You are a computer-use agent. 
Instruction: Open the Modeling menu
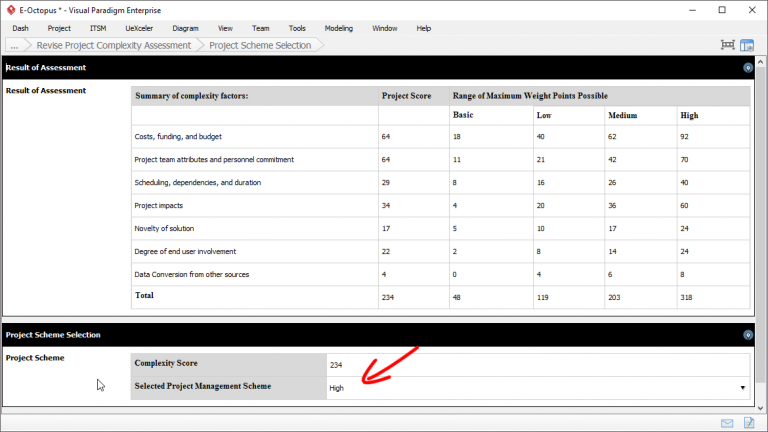point(339,28)
